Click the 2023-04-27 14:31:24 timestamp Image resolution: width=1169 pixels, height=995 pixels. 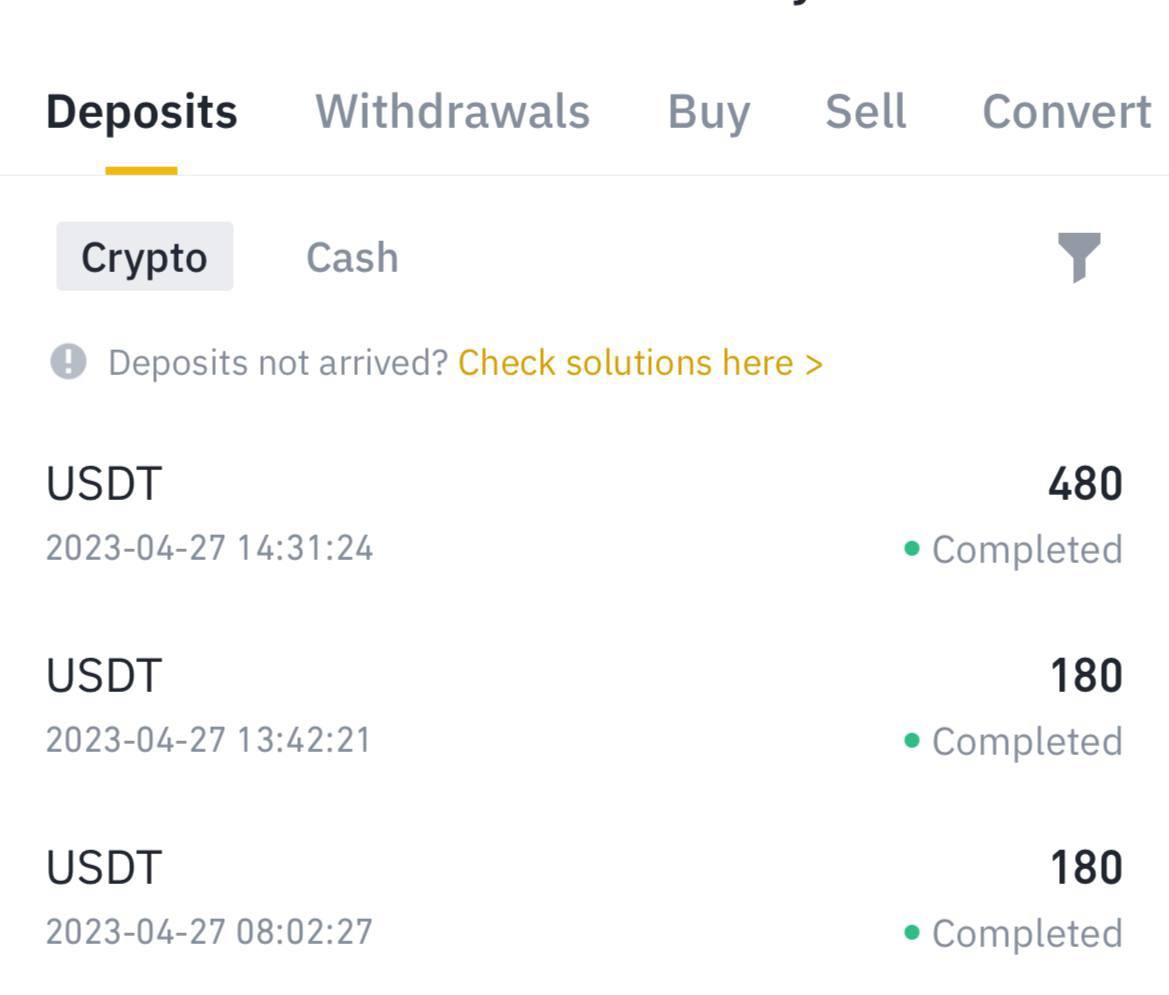click(209, 548)
